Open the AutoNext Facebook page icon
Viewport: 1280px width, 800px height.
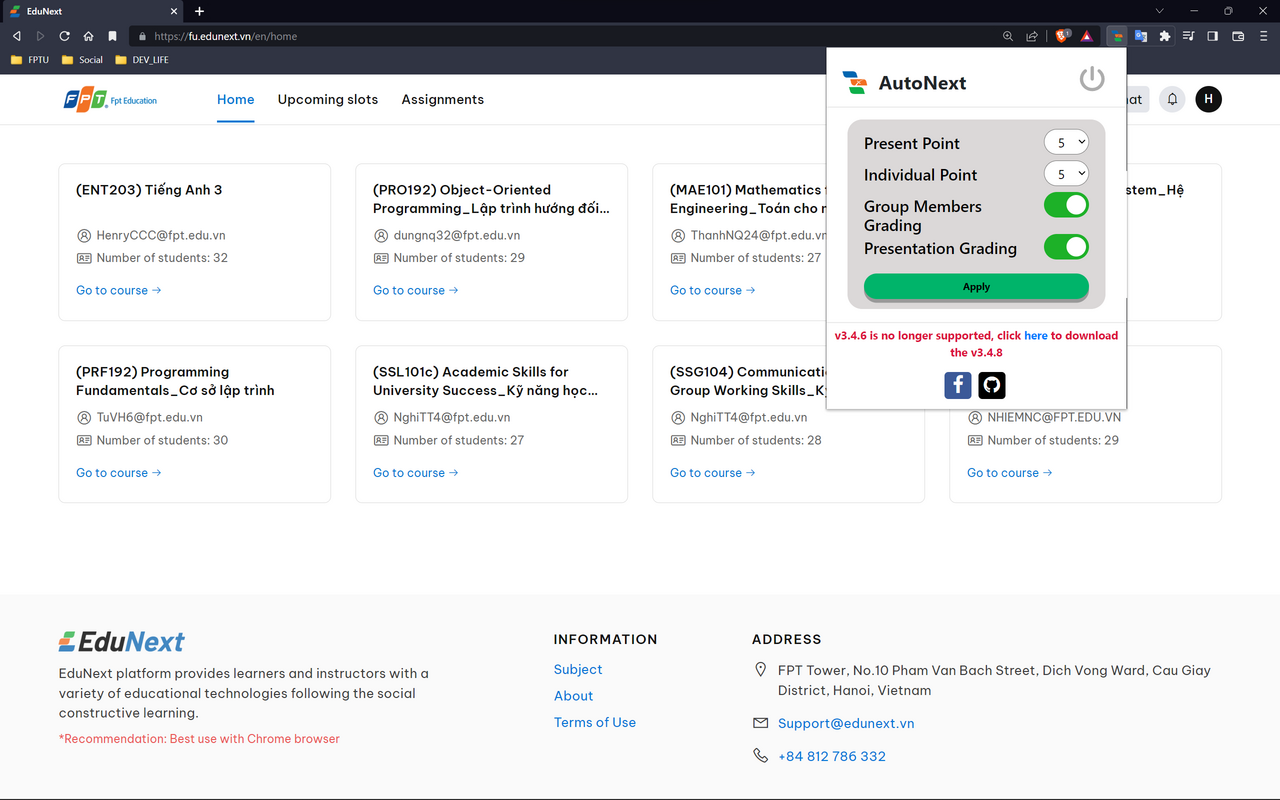click(958, 385)
